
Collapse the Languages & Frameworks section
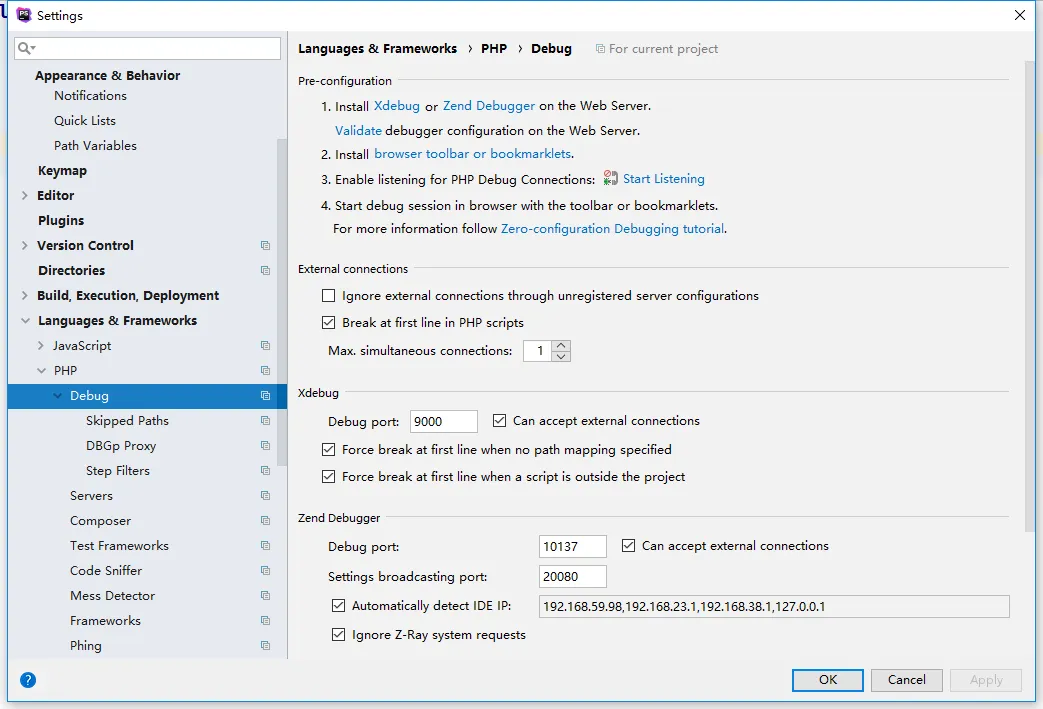coord(25,321)
